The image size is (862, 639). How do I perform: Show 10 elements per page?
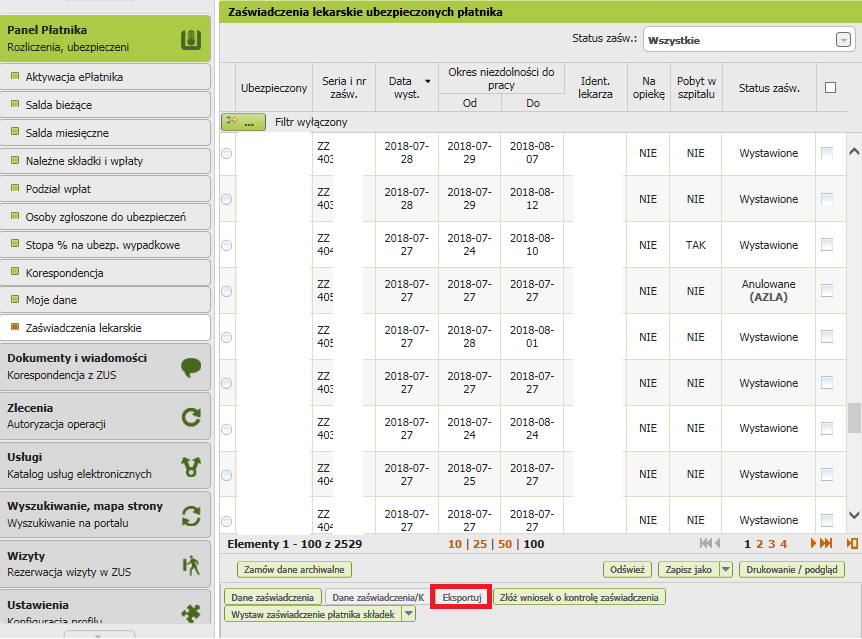(455, 544)
